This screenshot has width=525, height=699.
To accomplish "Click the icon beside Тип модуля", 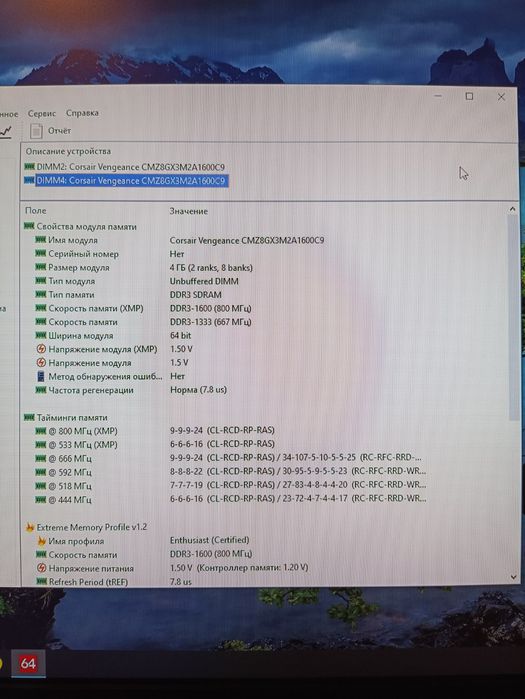I will 41,280.
